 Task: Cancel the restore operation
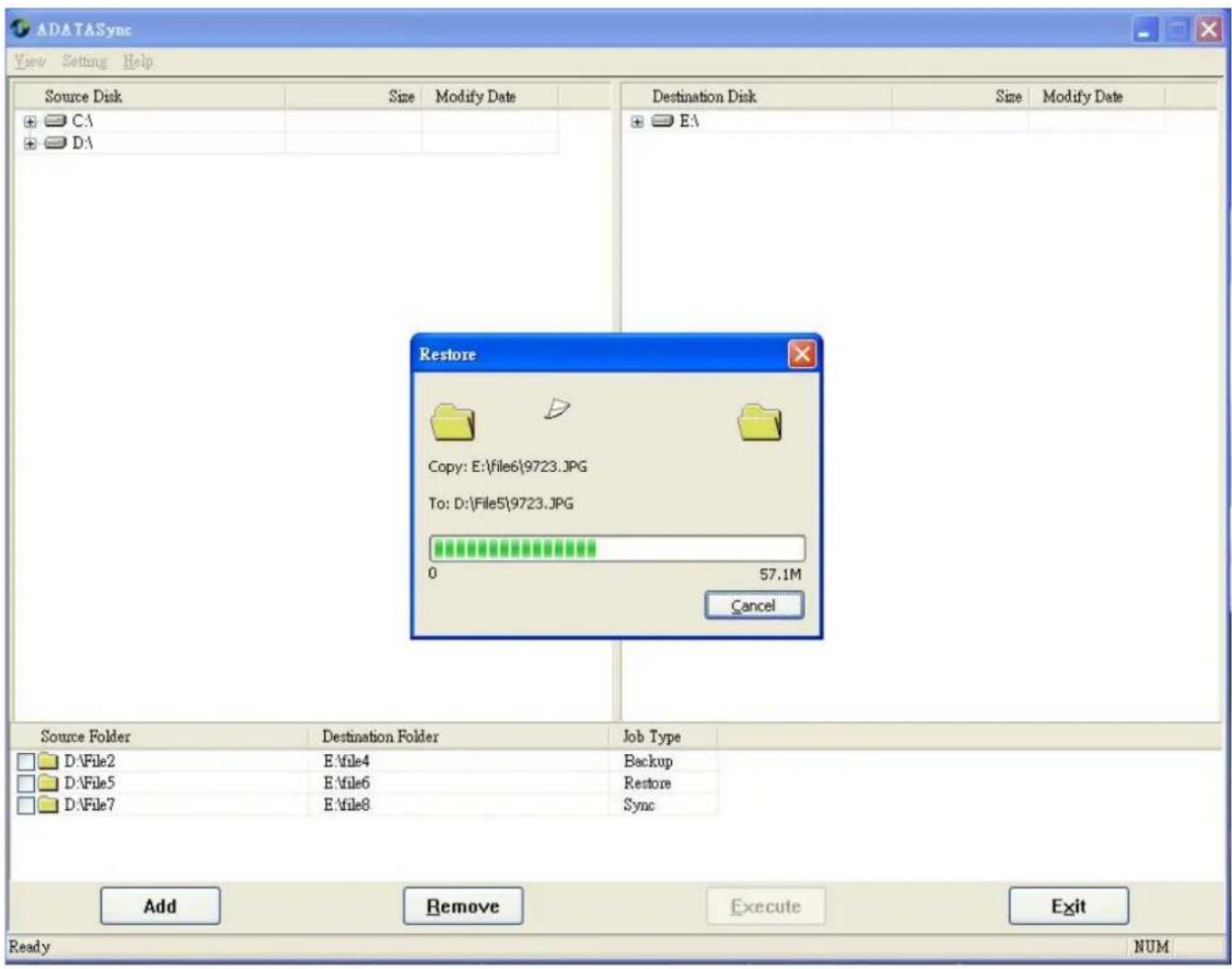pos(754,606)
